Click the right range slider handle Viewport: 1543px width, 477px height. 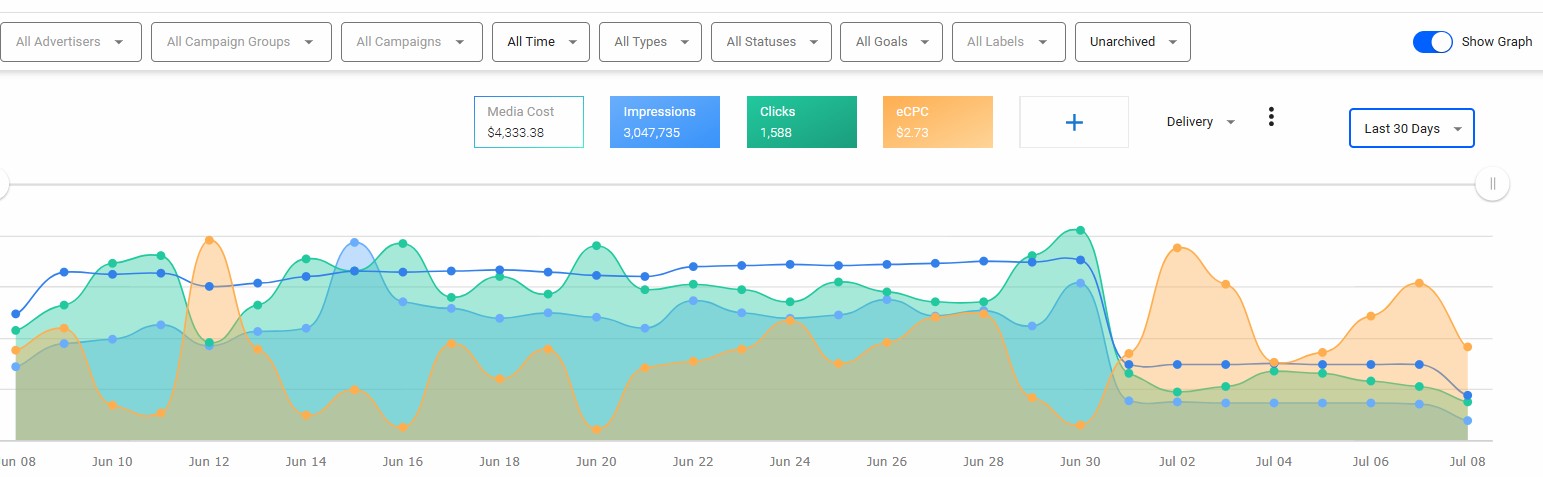(x=1492, y=184)
